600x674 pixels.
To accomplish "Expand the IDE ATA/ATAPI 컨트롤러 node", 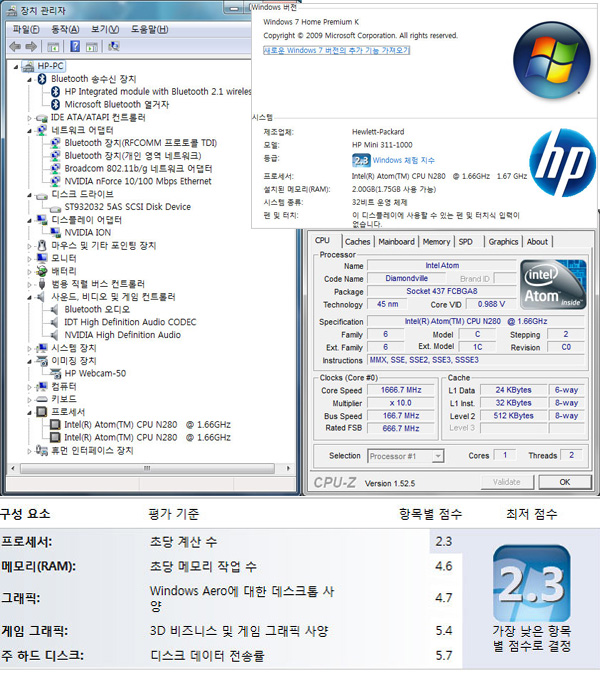I will click(x=29, y=118).
